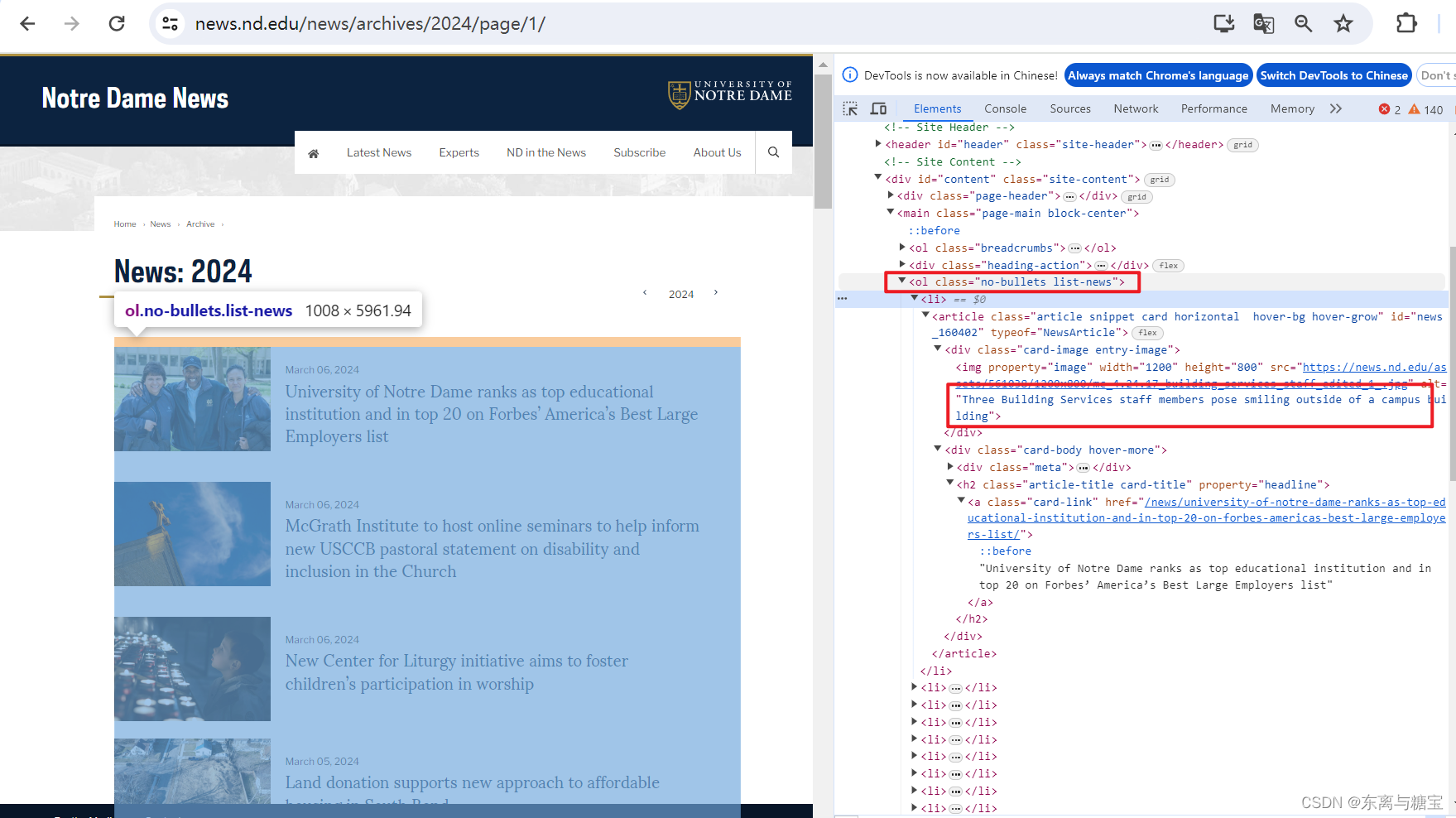This screenshot has width=1456, height=818.
Task: Open Forbes Best Large Employers article headline
Action: [492, 414]
